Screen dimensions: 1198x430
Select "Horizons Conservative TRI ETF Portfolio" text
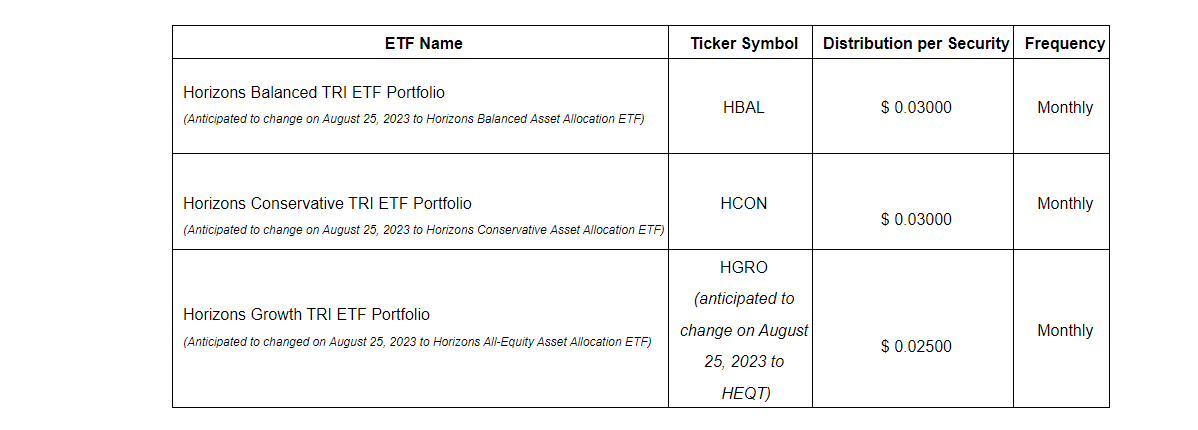(327, 203)
